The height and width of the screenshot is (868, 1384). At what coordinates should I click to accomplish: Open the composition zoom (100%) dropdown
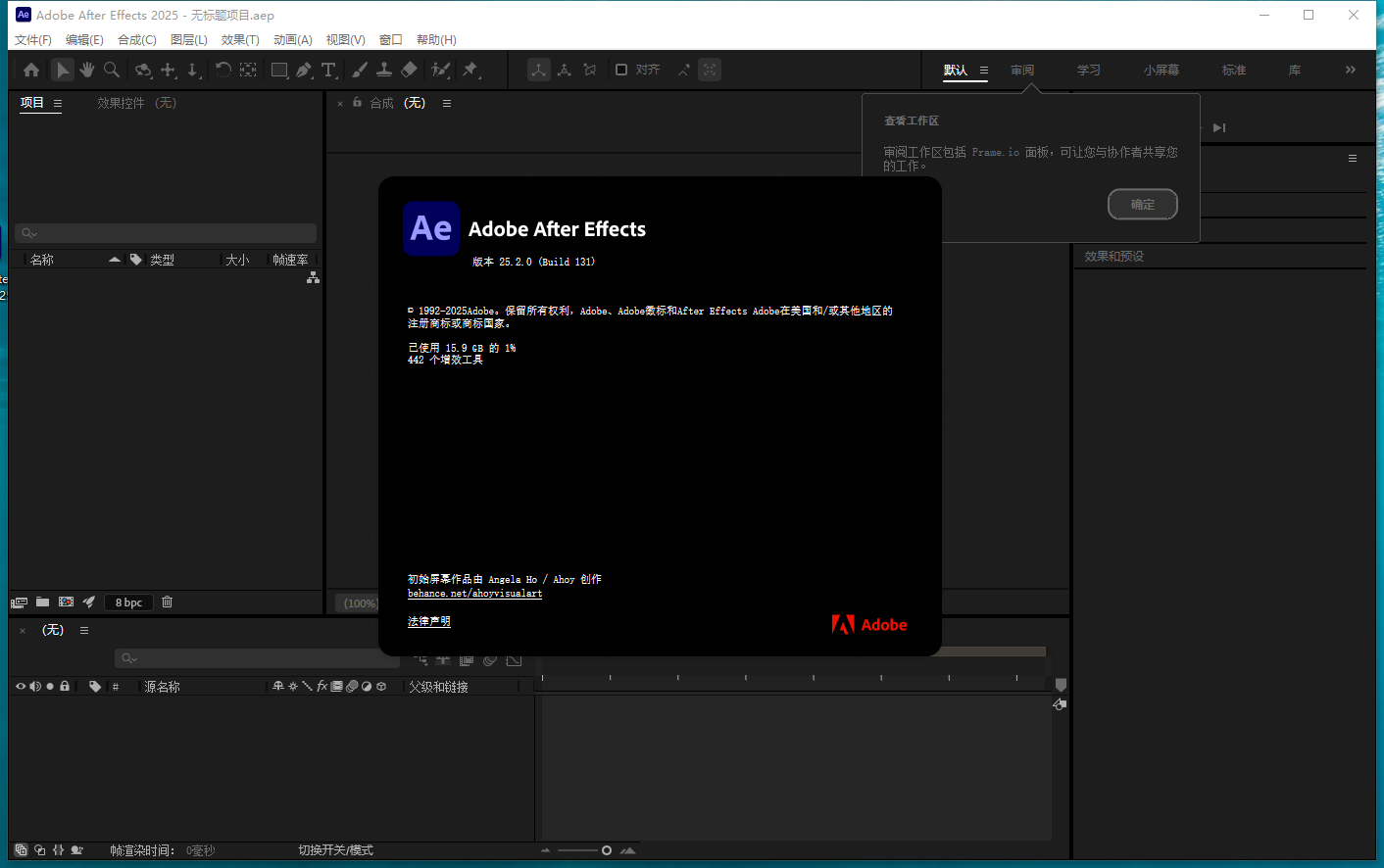(360, 603)
